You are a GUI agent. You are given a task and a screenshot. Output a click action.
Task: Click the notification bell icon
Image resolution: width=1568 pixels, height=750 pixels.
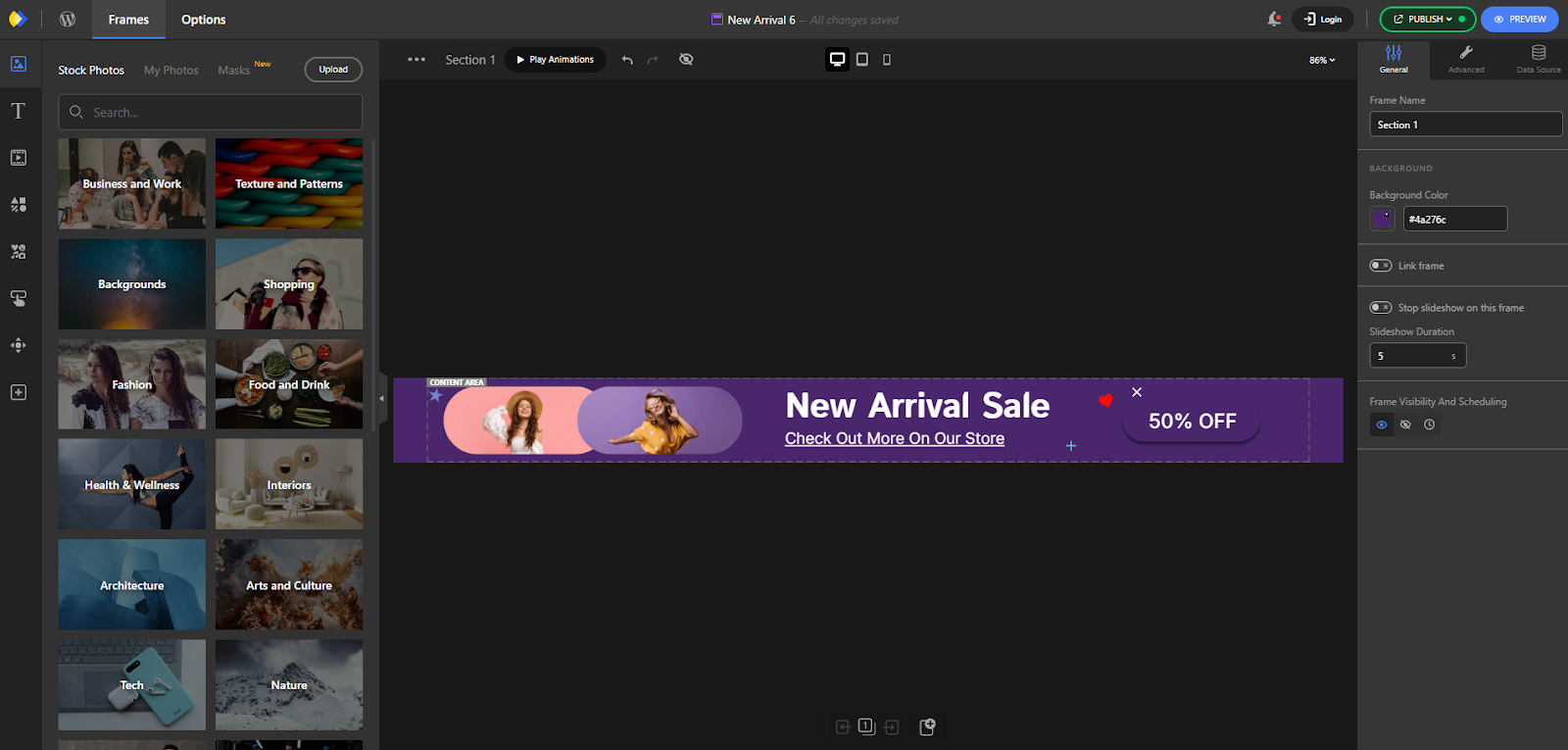(1273, 19)
